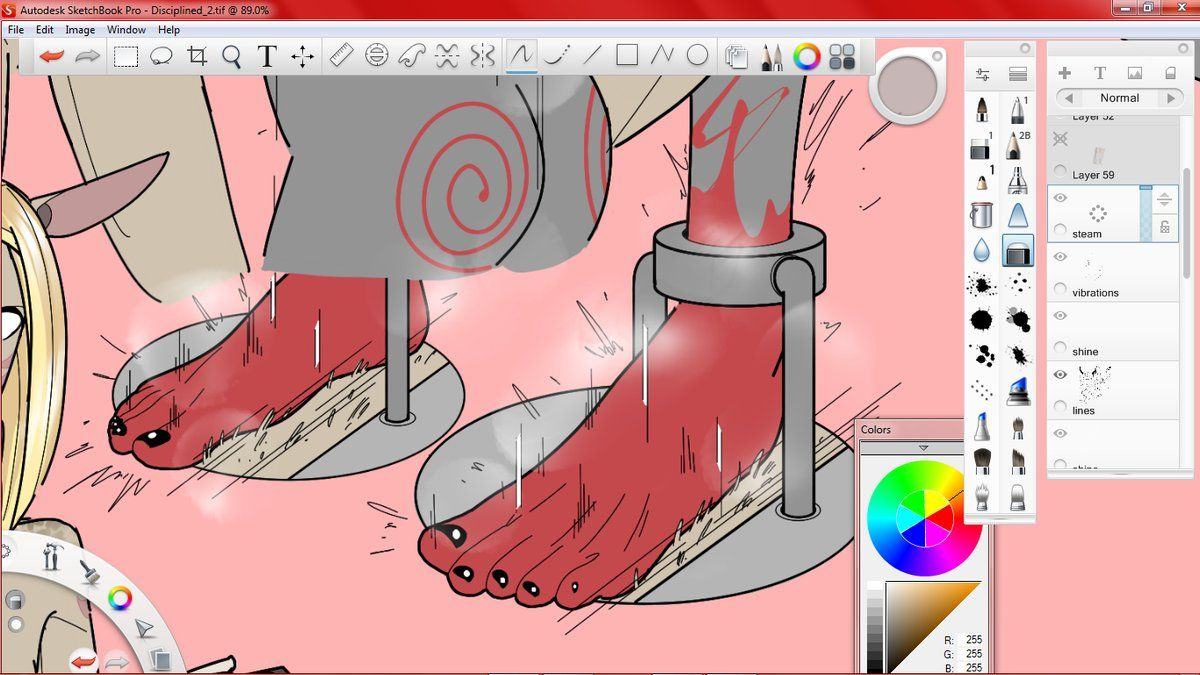Image resolution: width=1200 pixels, height=675 pixels.
Task: Select the rectangular marquee selection tool
Action: (125, 56)
